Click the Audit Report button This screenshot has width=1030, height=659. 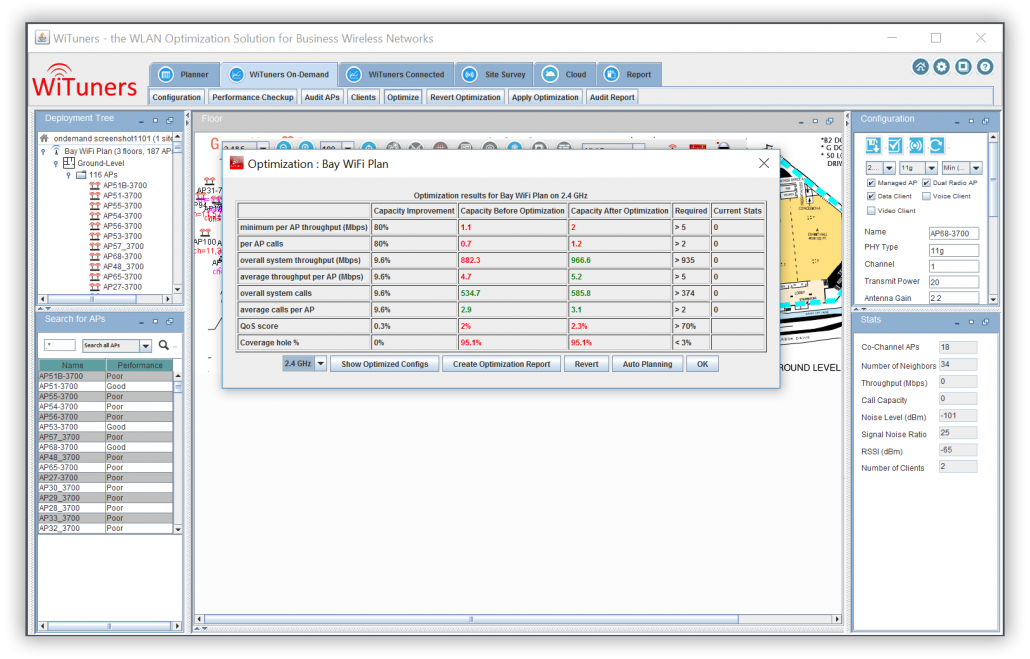pos(612,97)
